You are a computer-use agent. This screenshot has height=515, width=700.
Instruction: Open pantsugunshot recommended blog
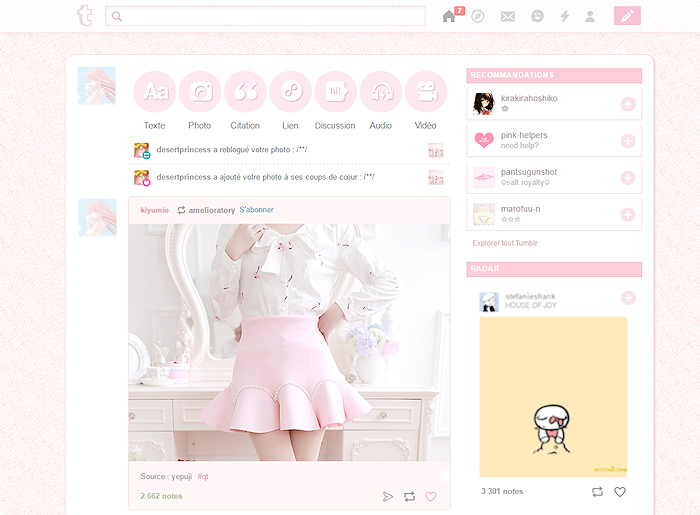pyautogui.click(x=529, y=172)
